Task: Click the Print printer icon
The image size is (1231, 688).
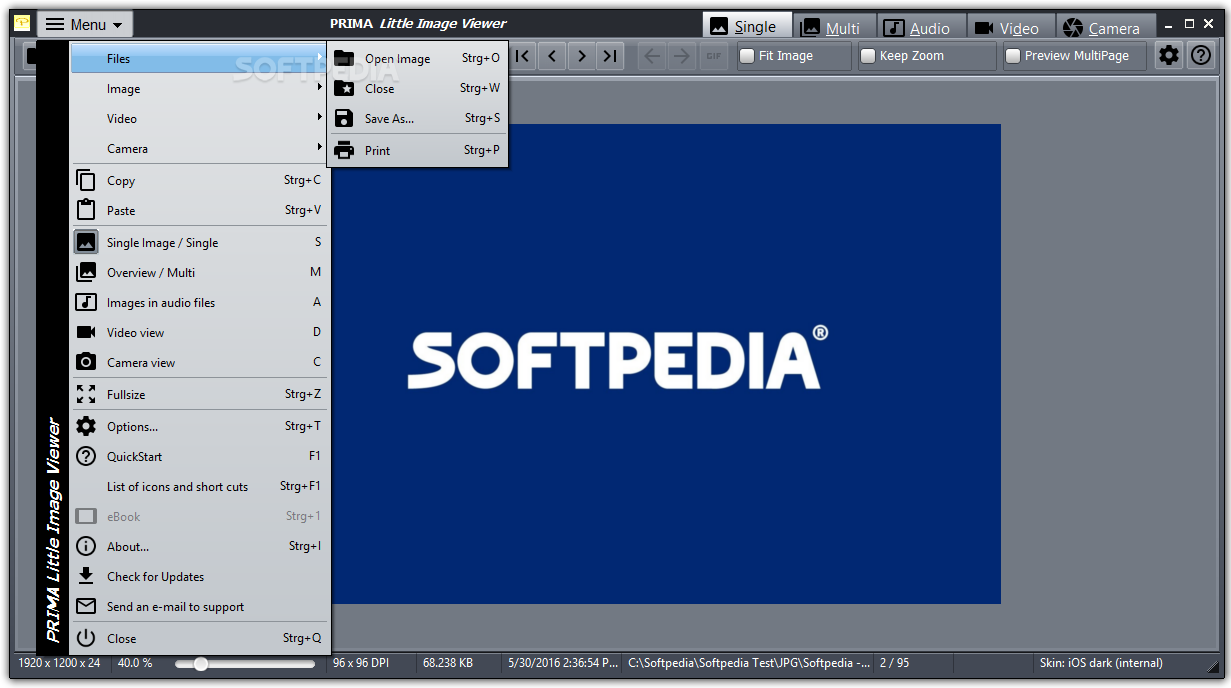Action: [344, 150]
